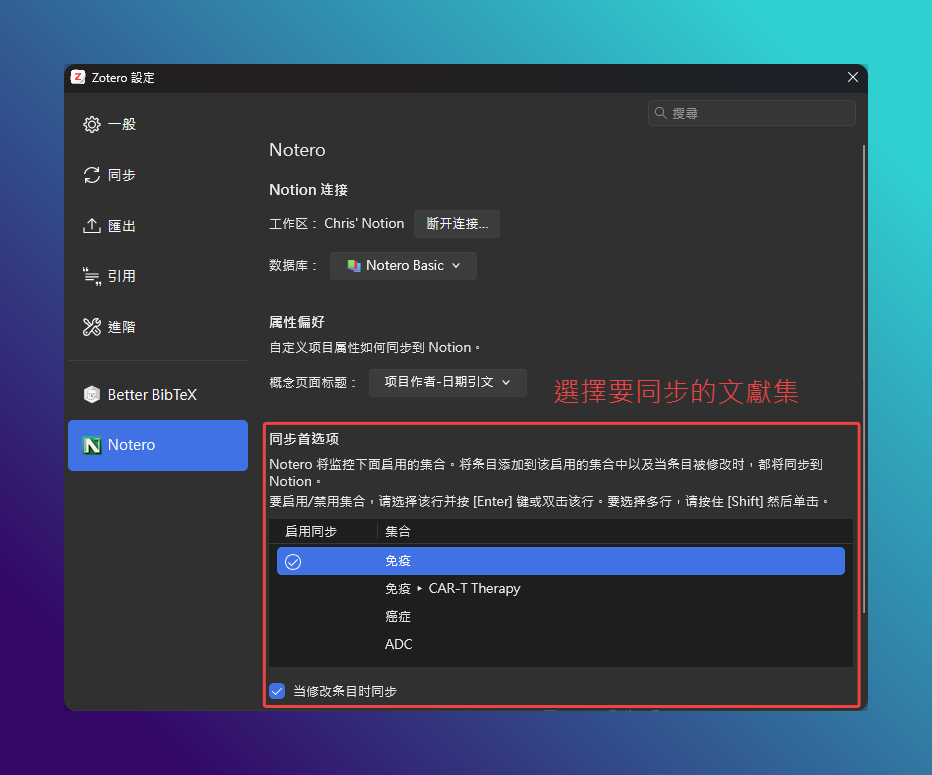The image size is (932, 775).
Task: Click the citation quote icon for 引用
Action: pyautogui.click(x=92, y=276)
